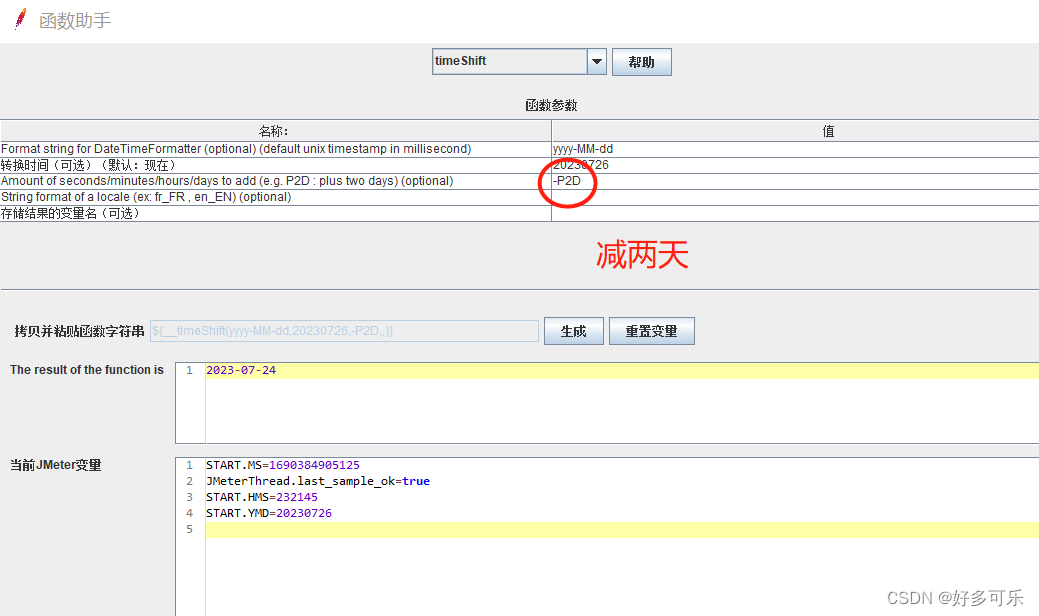
Task: Click the empty 存储结果的变量名 value cell
Action: click(x=795, y=213)
